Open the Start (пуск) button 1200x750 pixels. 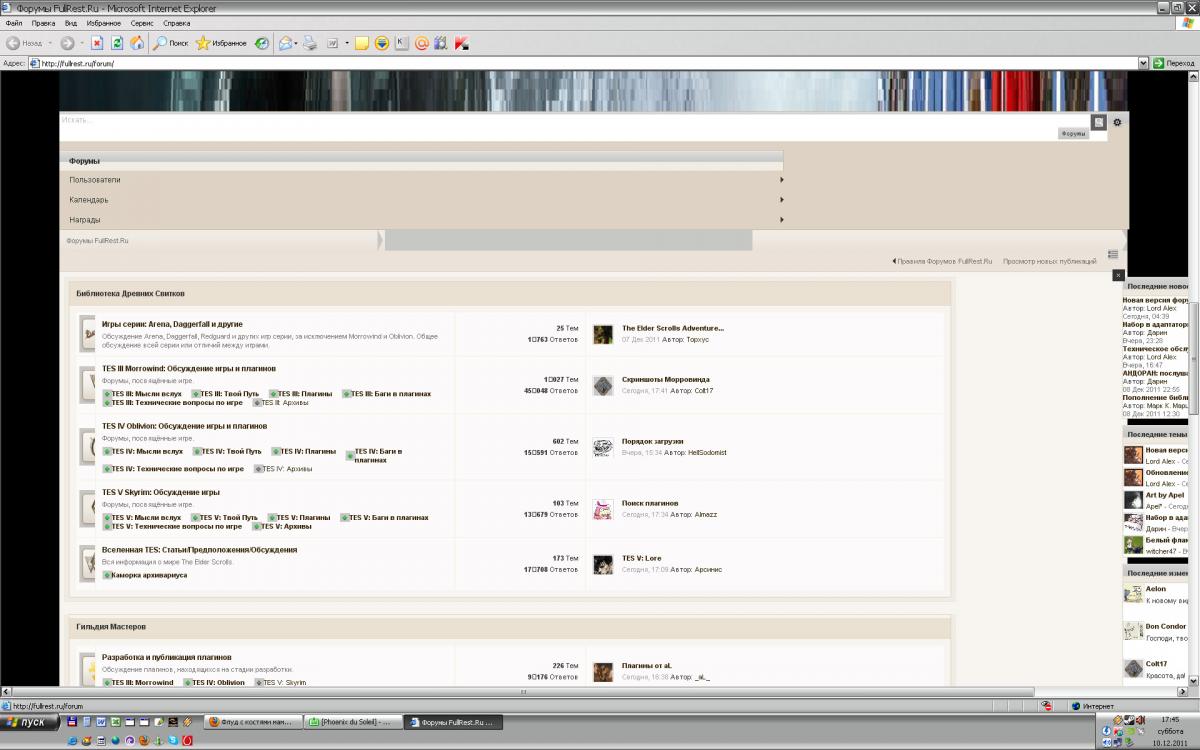pyautogui.click(x=31, y=722)
